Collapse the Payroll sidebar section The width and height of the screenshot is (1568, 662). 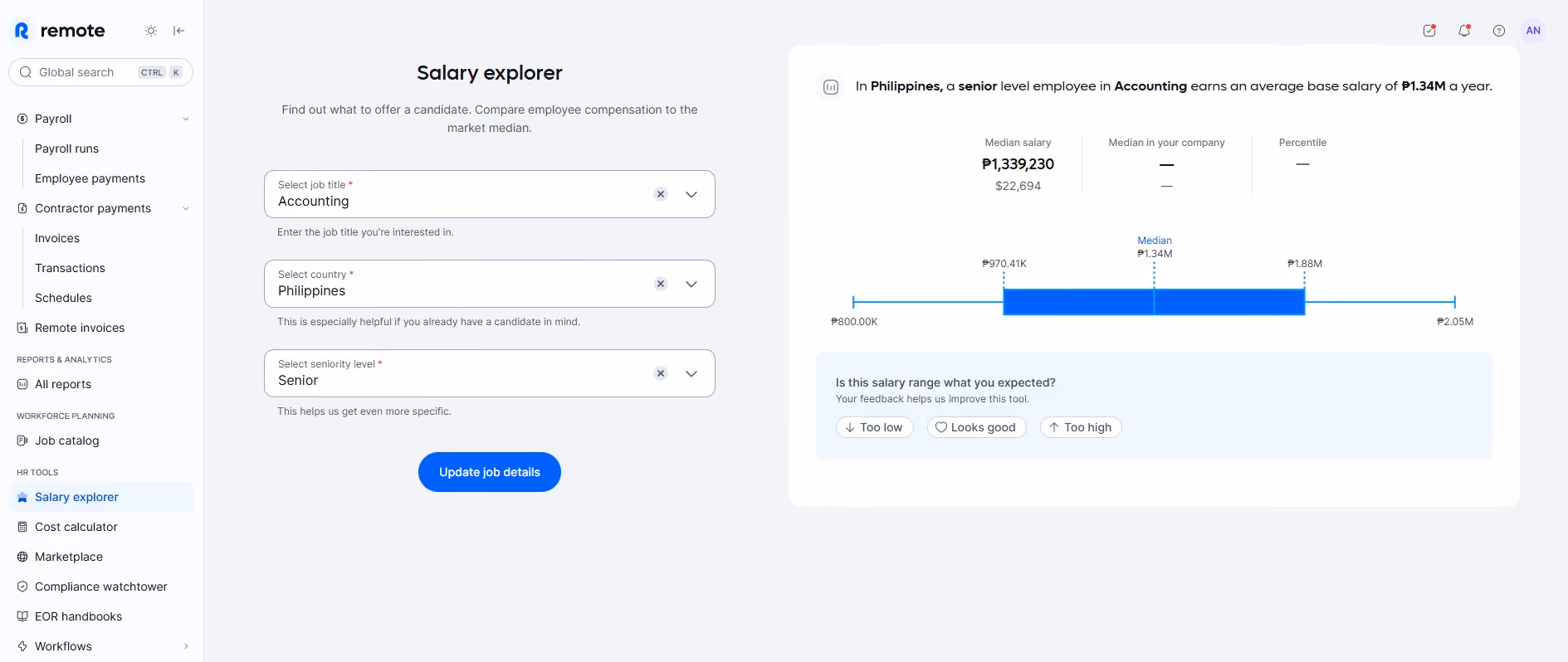186,119
